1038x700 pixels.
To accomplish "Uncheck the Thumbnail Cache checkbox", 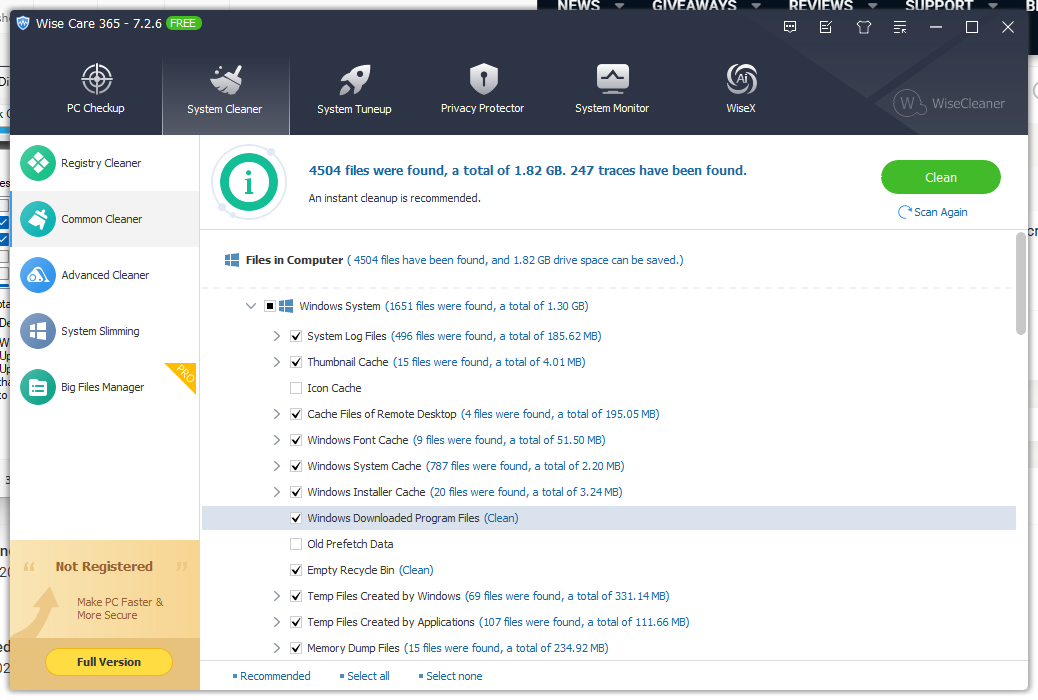I will (296, 362).
